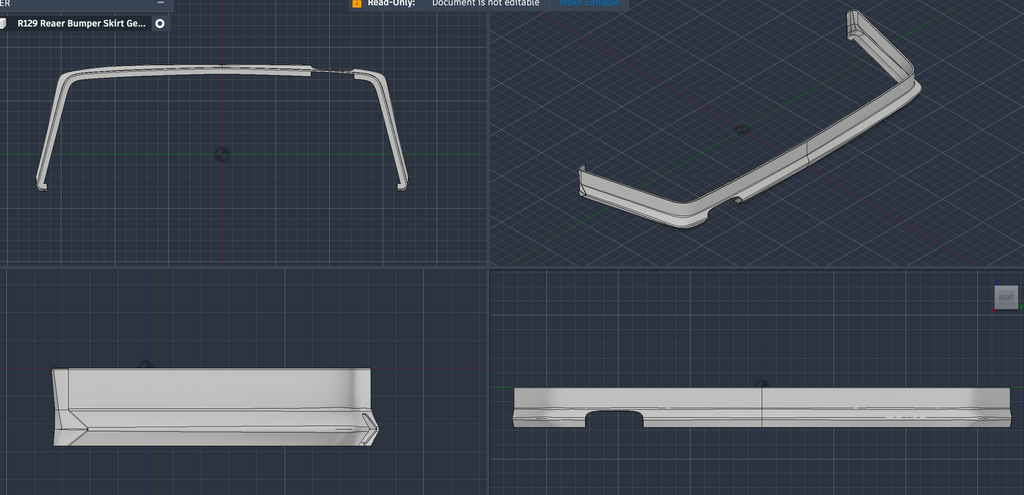
Task: Activate the component radio button beside R129 Reaer
Action: (160, 24)
